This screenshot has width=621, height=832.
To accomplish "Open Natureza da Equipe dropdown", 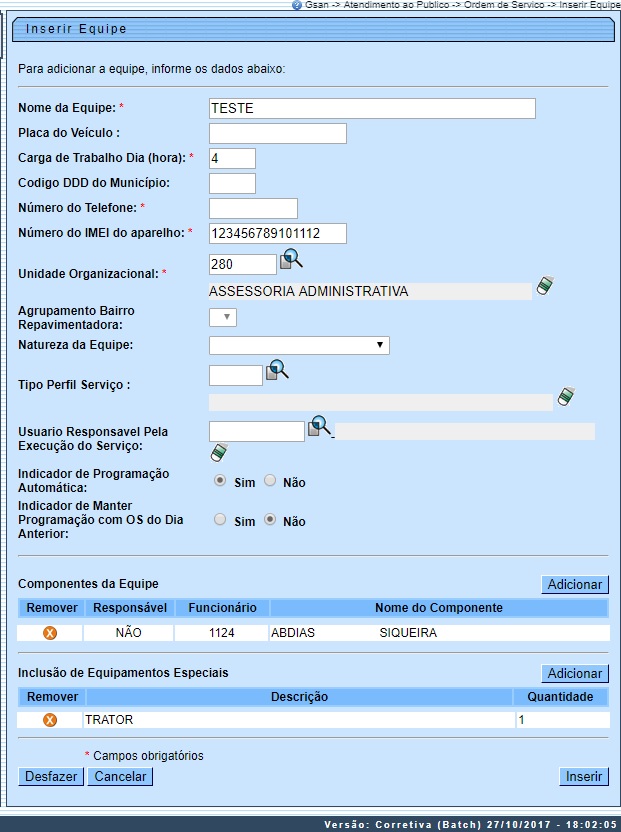I will click(299, 345).
